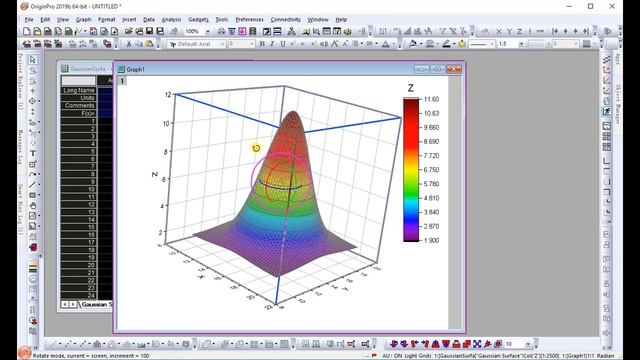Open the File menu
Viewport: 640px width, 360px height.
(29, 19)
